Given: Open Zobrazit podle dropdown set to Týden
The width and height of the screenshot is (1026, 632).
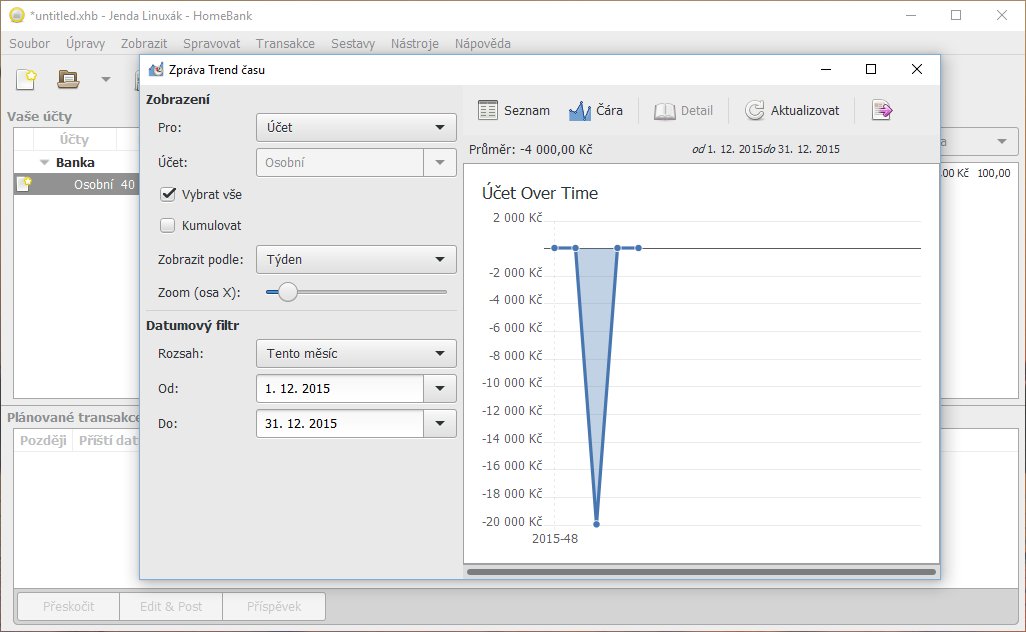Looking at the screenshot, I should click(356, 259).
